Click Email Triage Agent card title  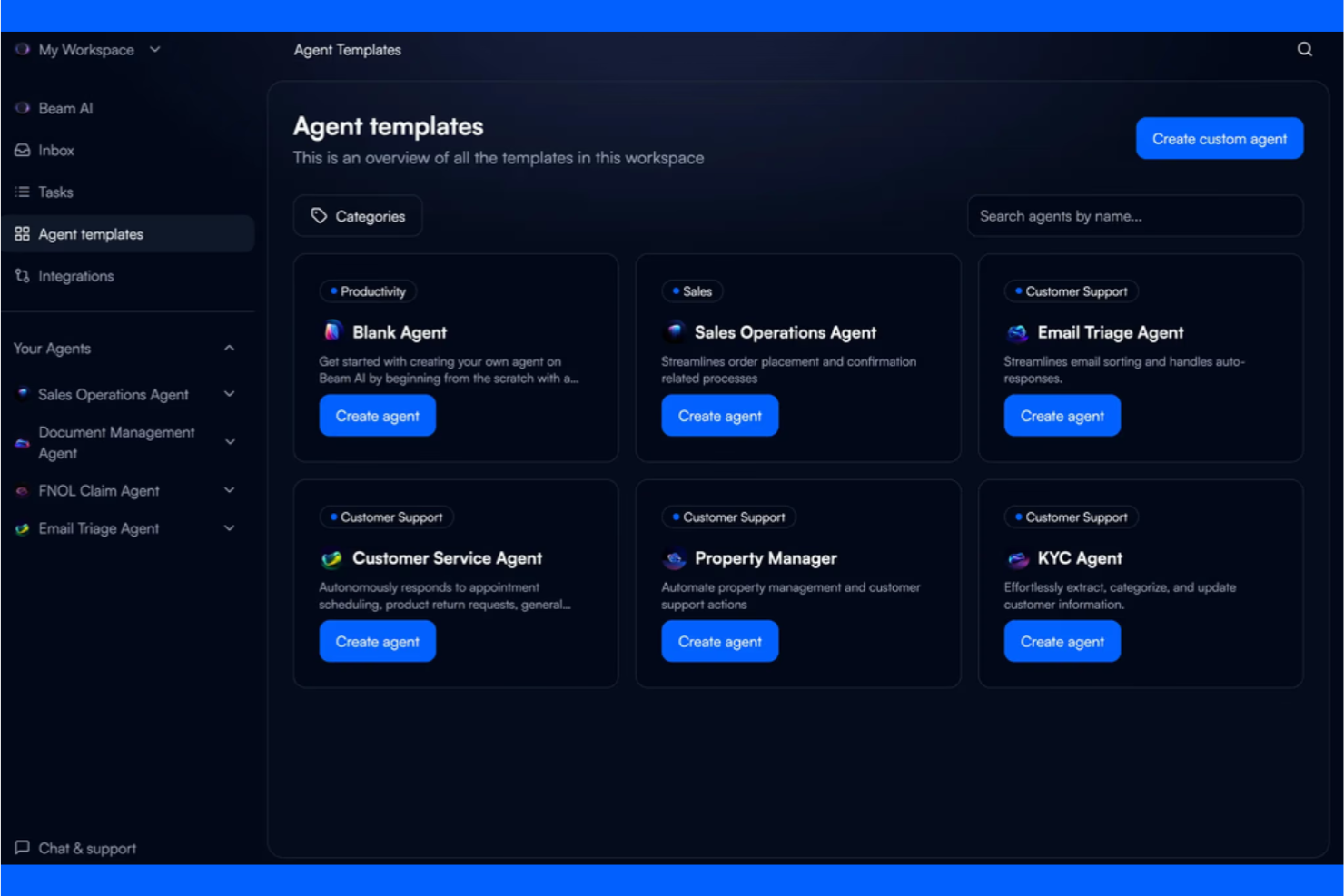click(1111, 332)
